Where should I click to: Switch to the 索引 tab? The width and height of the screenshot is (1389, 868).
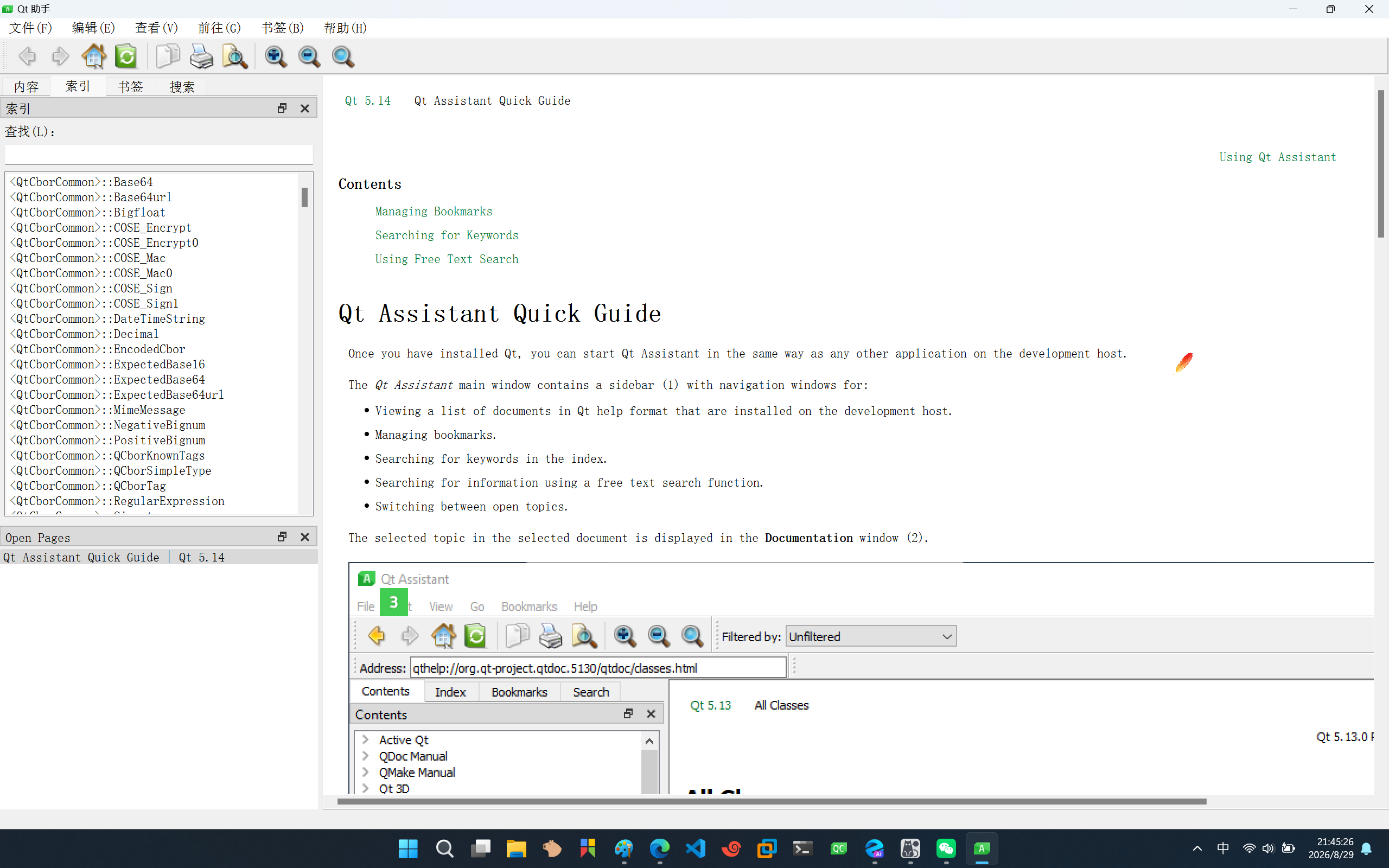(78, 86)
